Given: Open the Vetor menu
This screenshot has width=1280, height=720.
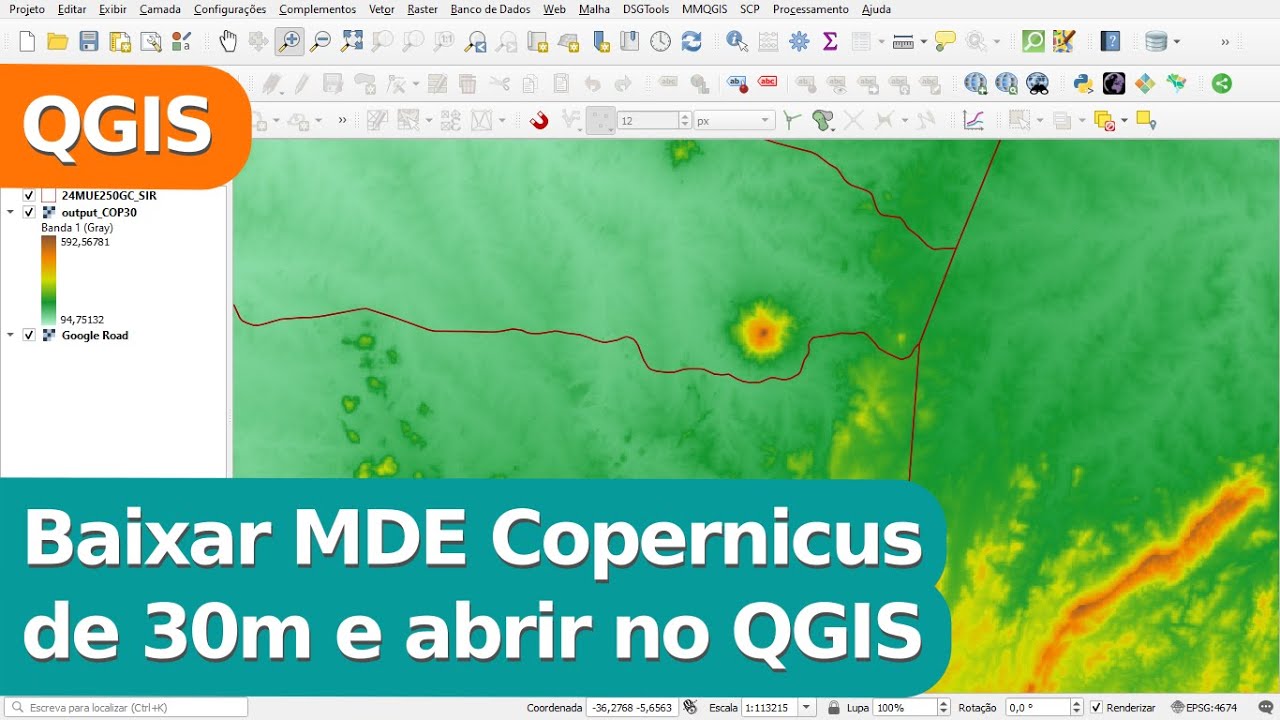Looking at the screenshot, I should click(x=381, y=9).
